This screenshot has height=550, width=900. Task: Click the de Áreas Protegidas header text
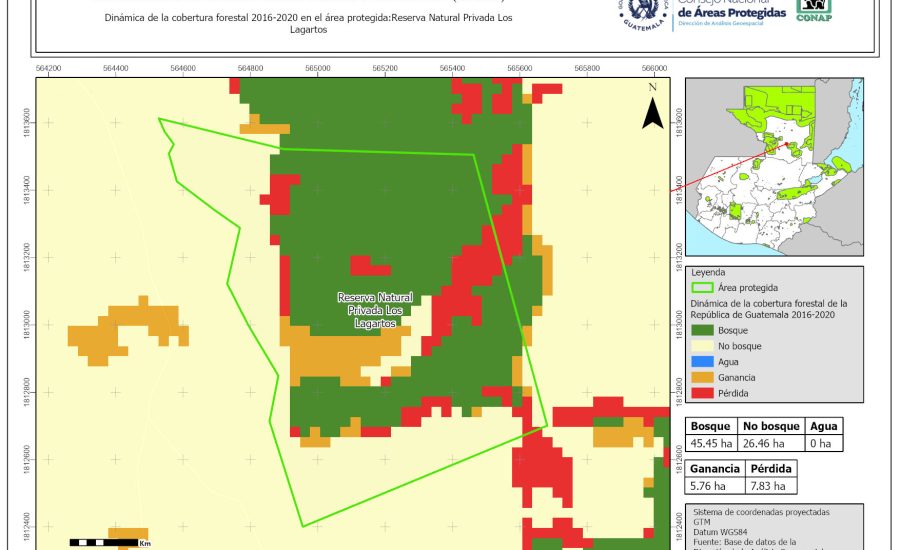point(732,11)
